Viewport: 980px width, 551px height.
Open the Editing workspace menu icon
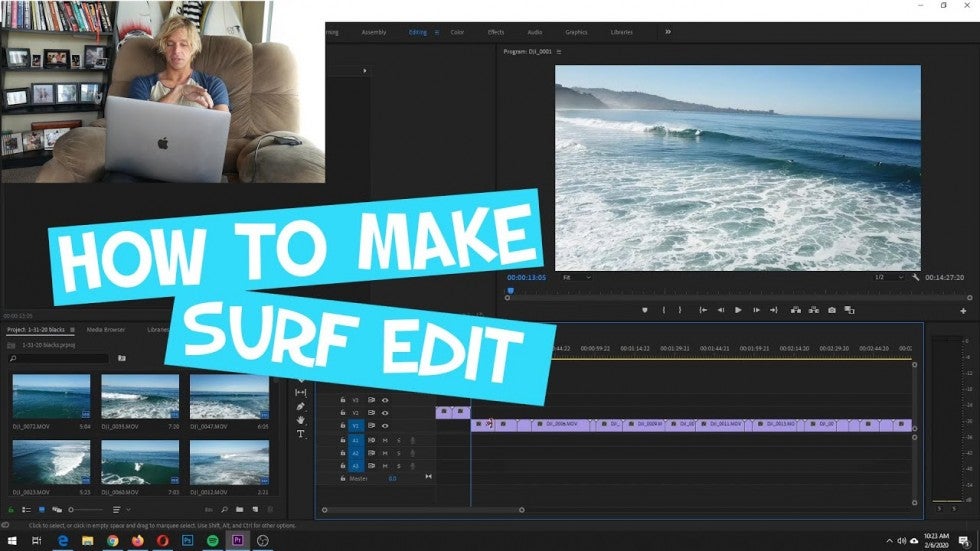(437, 32)
